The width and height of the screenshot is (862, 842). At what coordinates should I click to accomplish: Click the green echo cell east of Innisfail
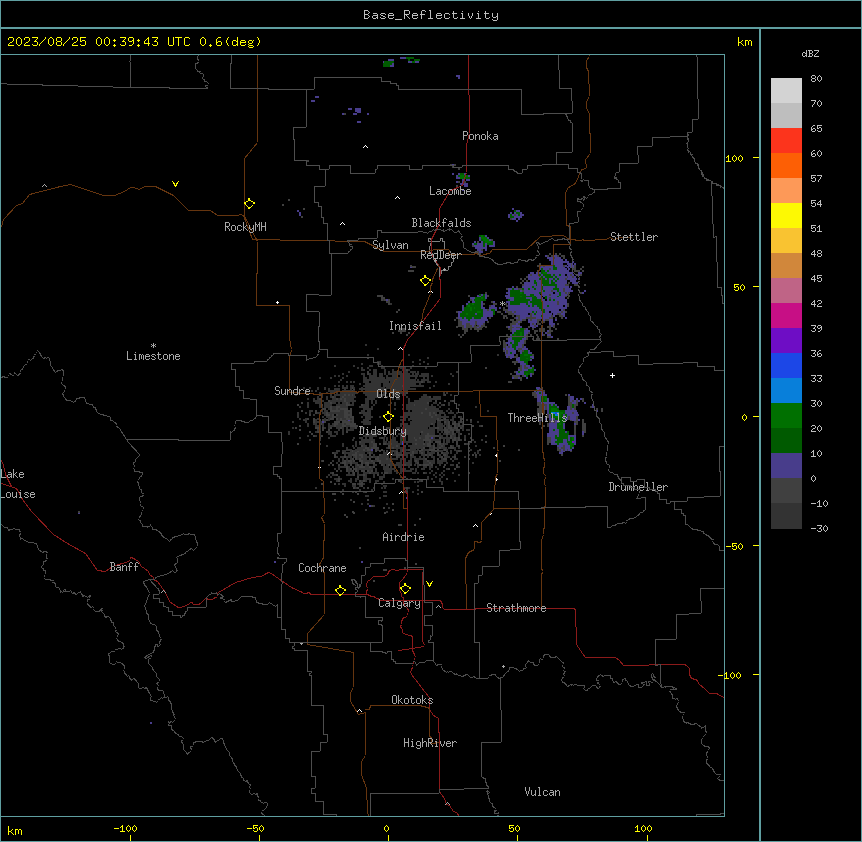click(x=476, y=312)
